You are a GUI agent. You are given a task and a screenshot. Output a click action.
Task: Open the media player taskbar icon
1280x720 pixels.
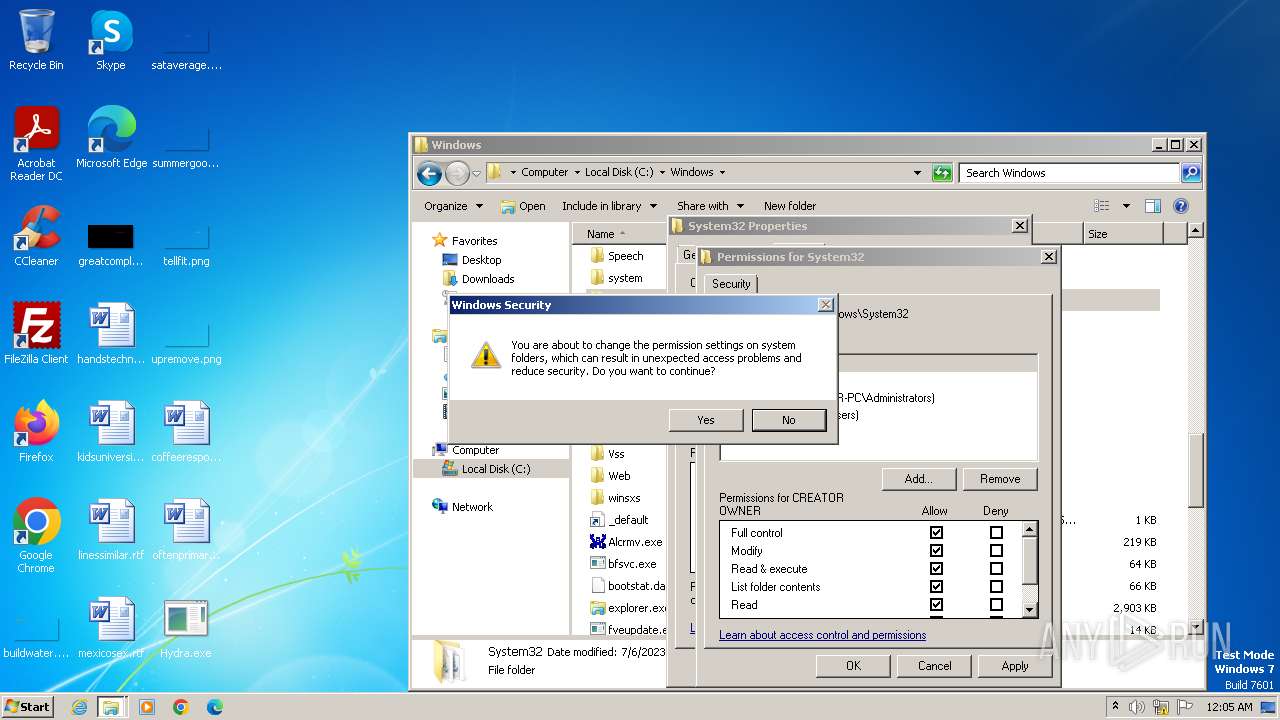[x=147, y=707]
